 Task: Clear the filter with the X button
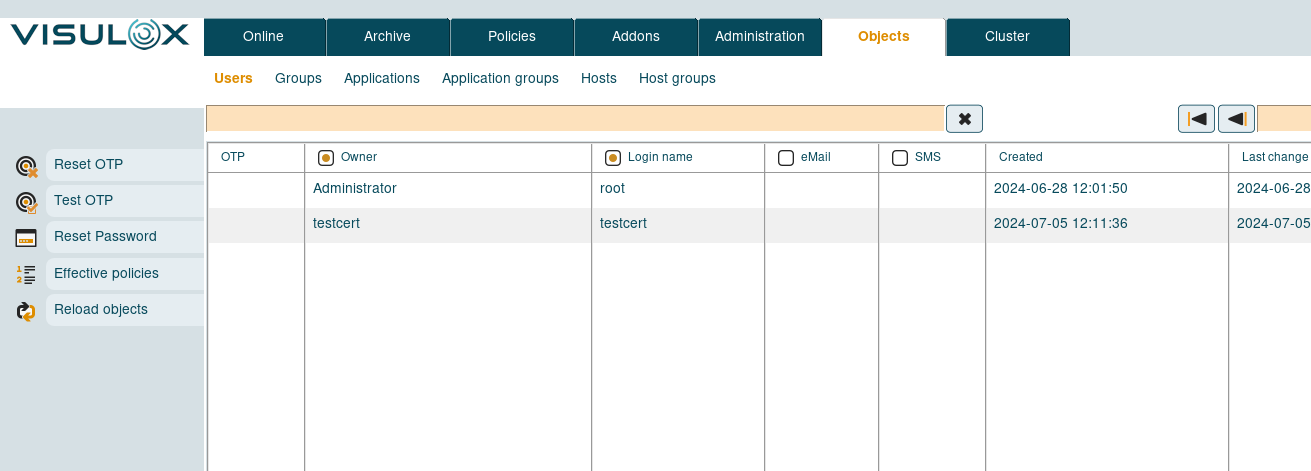(x=964, y=119)
